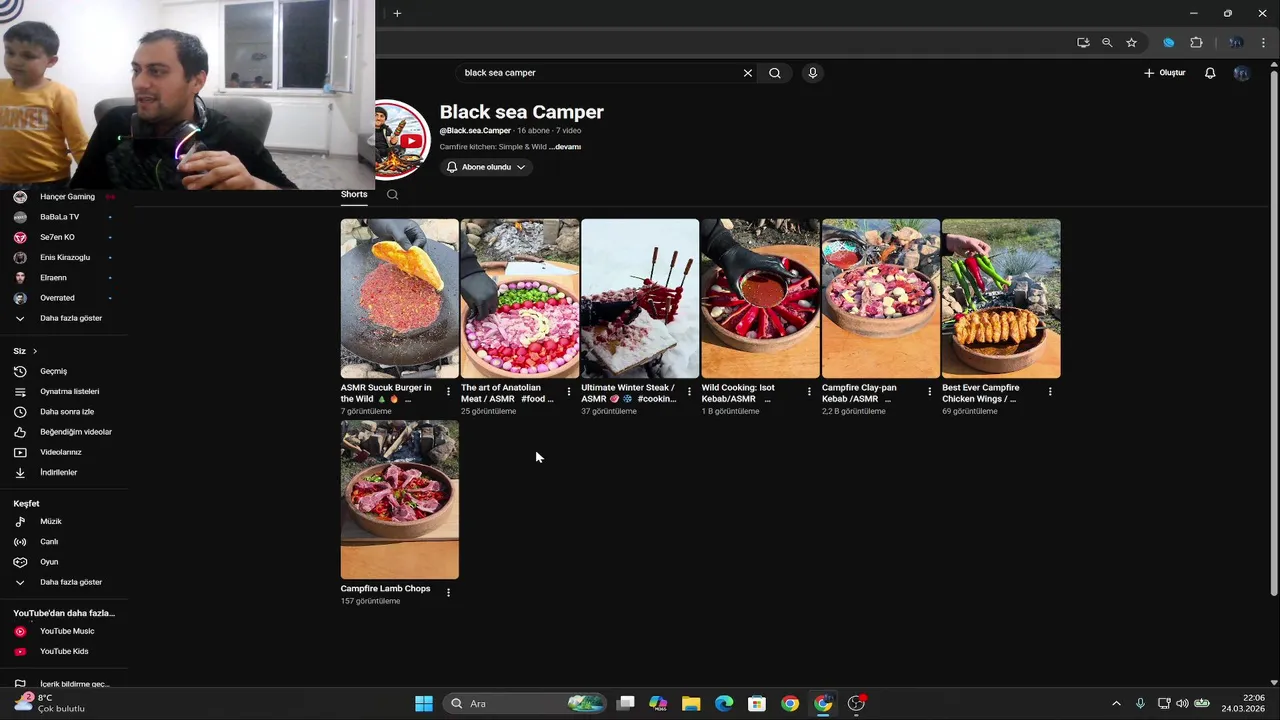Bookmark this page with the star icon
The width and height of the screenshot is (1280, 720).
pos(1131,43)
